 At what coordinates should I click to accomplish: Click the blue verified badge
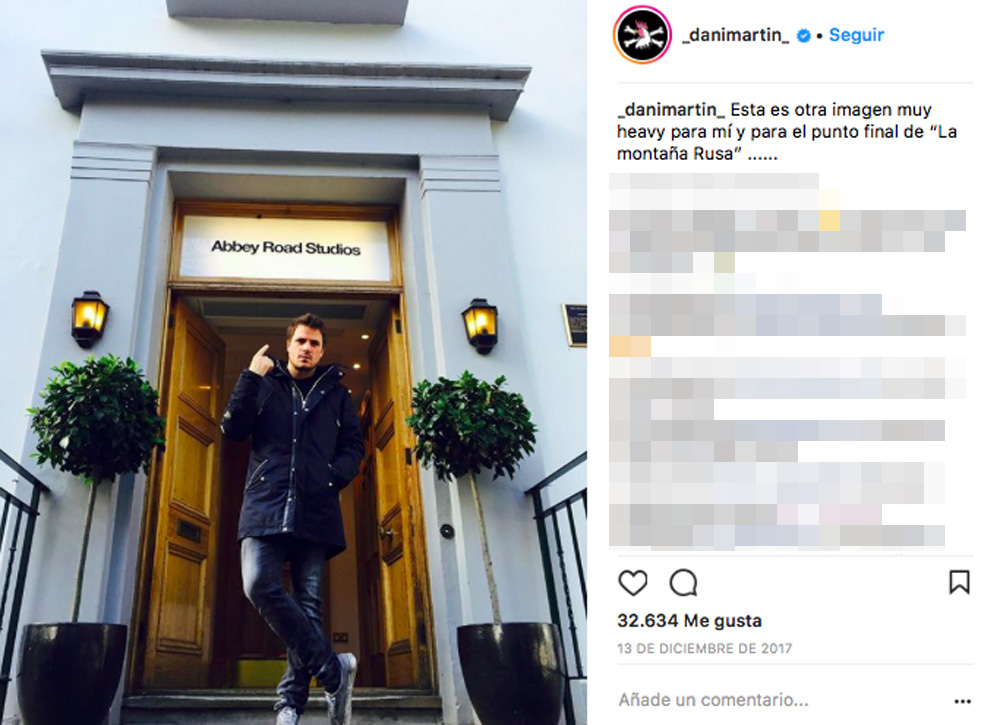[x=804, y=36]
